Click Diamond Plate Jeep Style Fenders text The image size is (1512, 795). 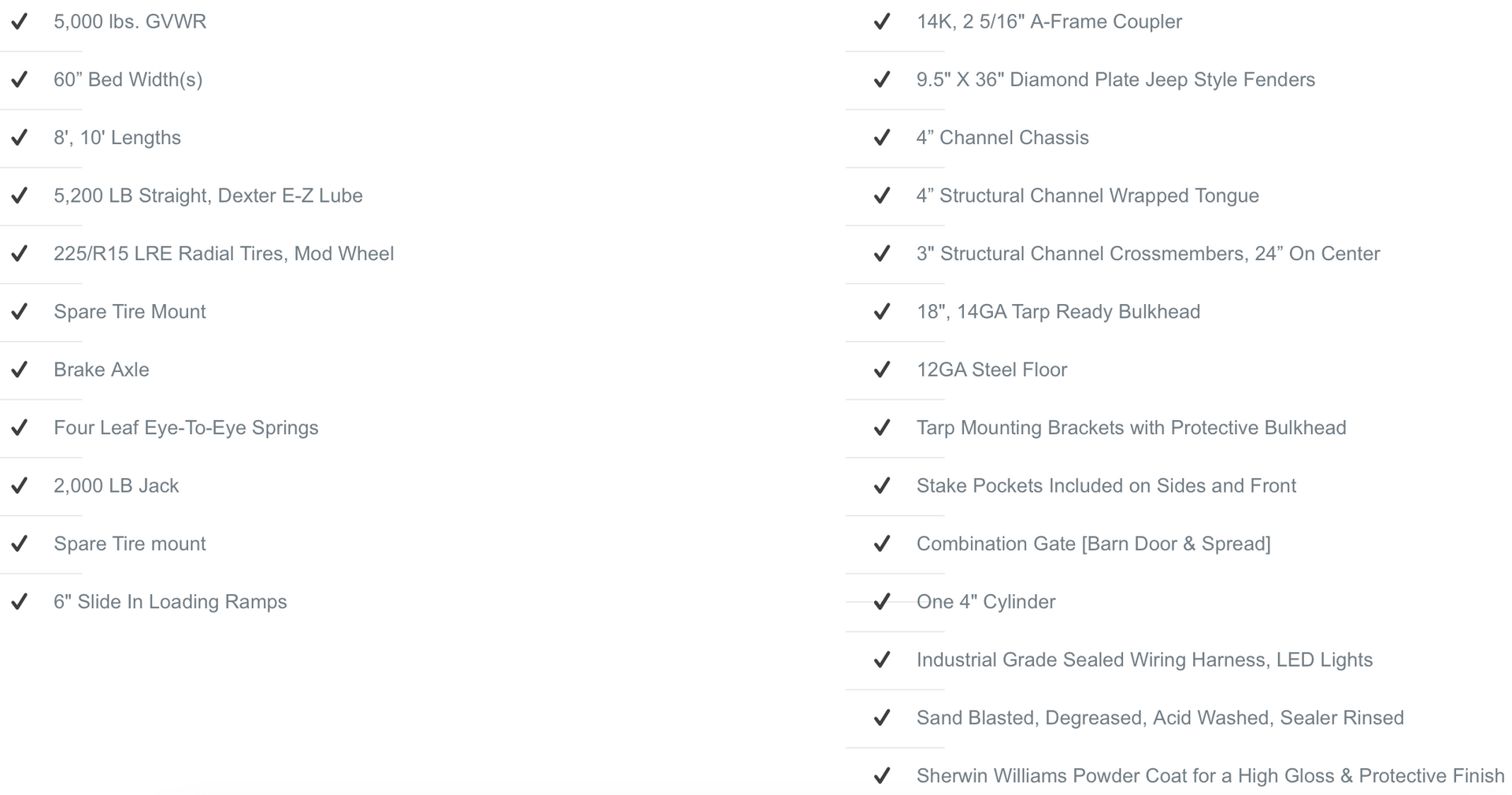point(1162,80)
